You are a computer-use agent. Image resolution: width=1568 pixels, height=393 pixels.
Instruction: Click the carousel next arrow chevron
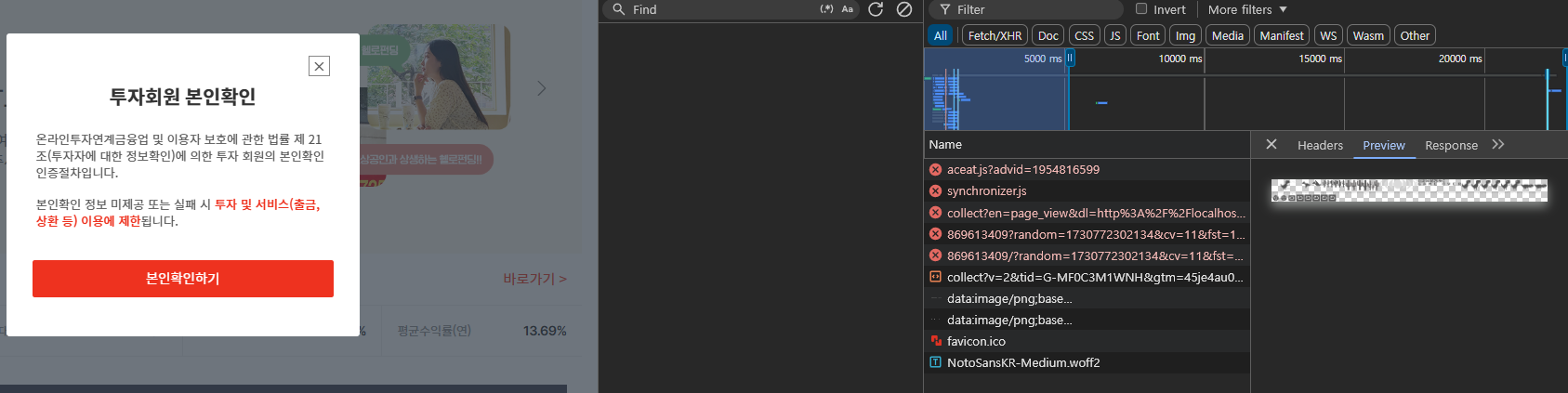tap(542, 88)
